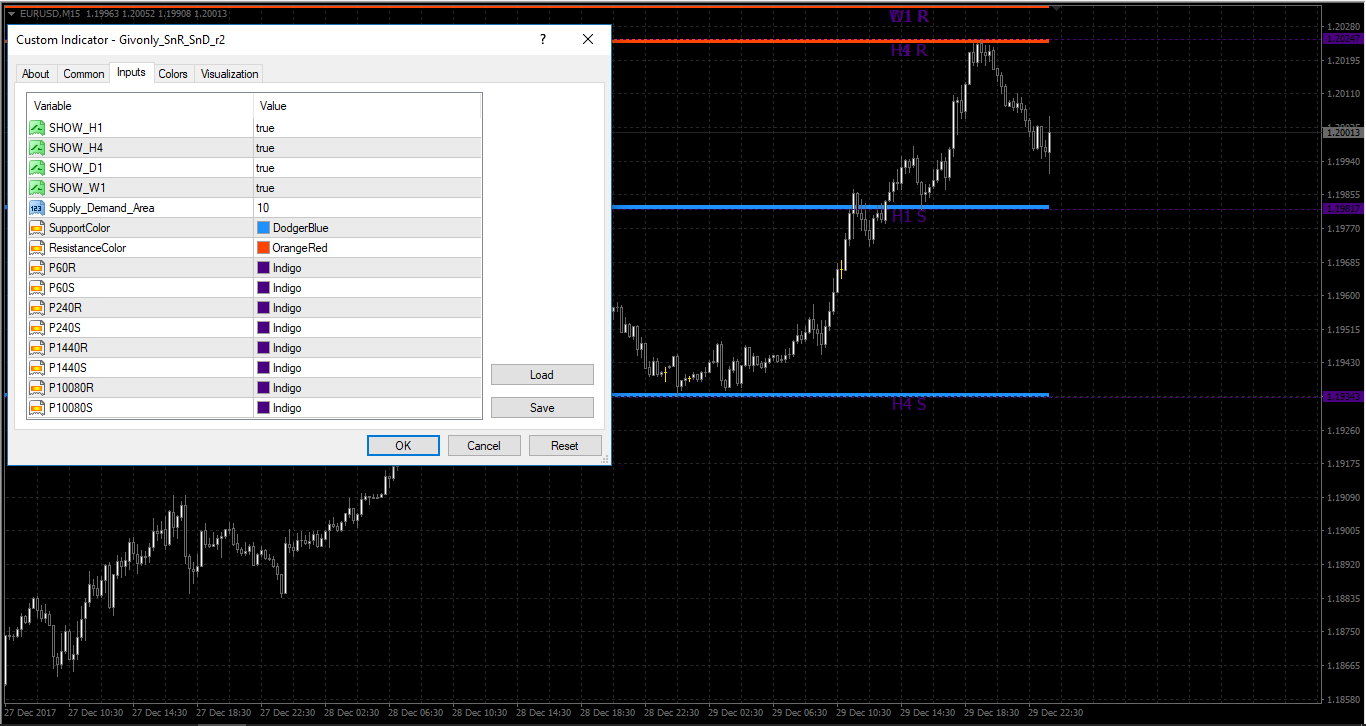Click the OK button
This screenshot has height=726, width=1366.
pos(403,446)
